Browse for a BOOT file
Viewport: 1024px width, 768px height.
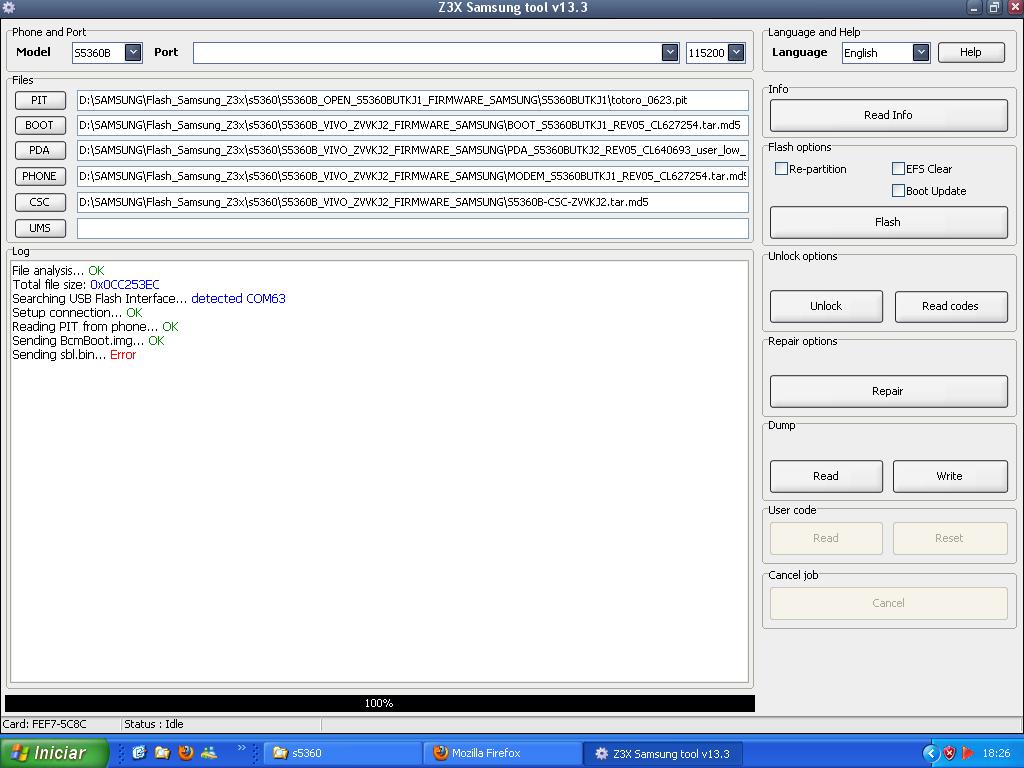pos(40,125)
